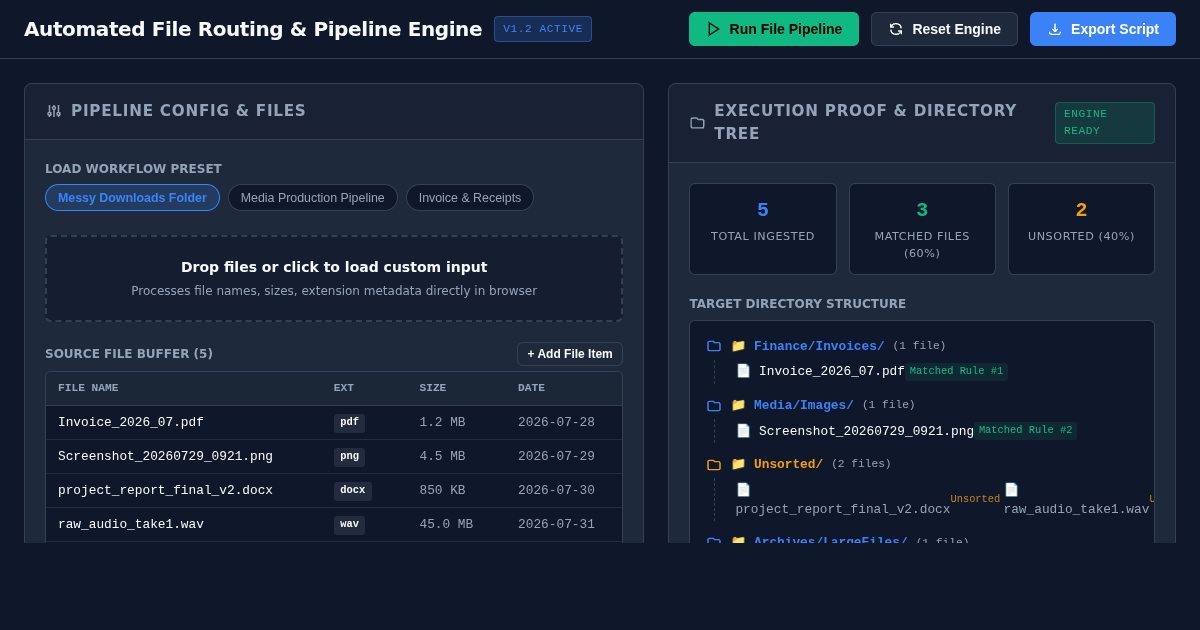The width and height of the screenshot is (1200, 630).
Task: Click the folder icon beside Execution Proof heading
Action: pyautogui.click(x=697, y=123)
